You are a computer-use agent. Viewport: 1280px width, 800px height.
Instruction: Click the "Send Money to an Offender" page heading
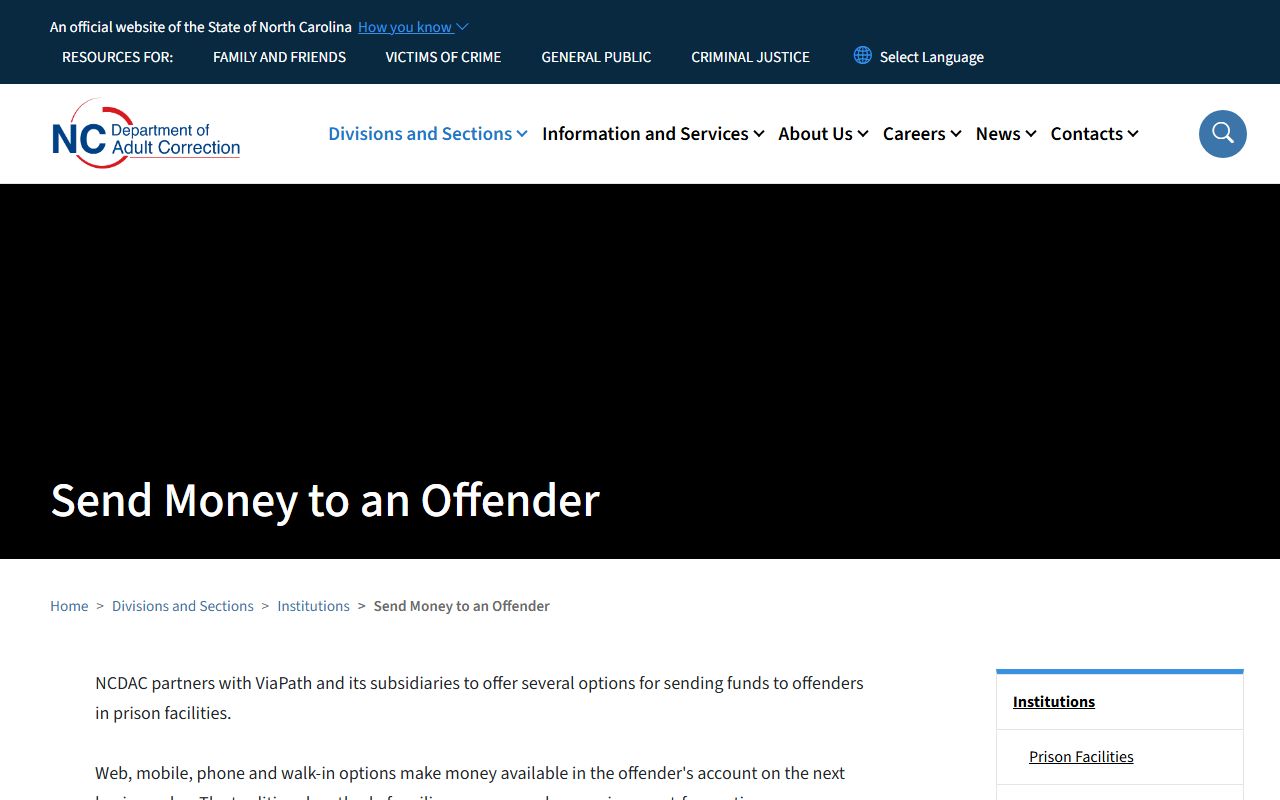click(325, 500)
